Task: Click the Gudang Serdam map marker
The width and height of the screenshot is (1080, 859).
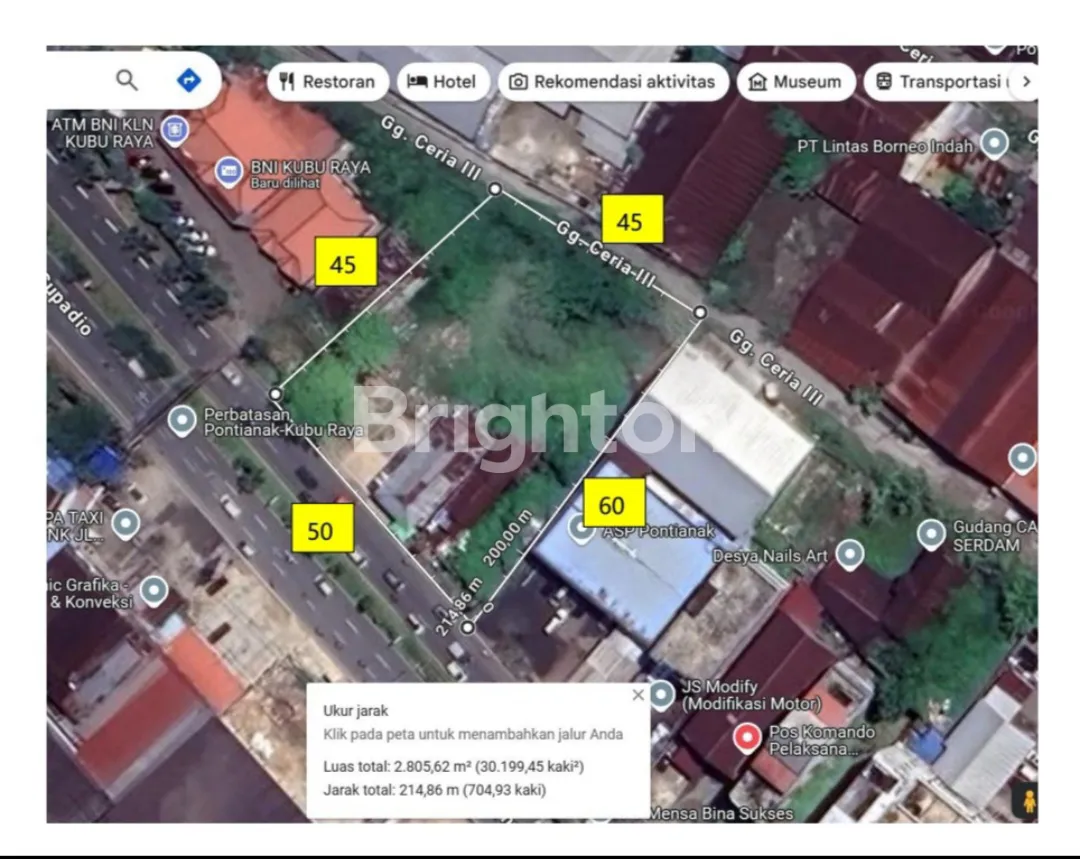Action: pos(931,534)
